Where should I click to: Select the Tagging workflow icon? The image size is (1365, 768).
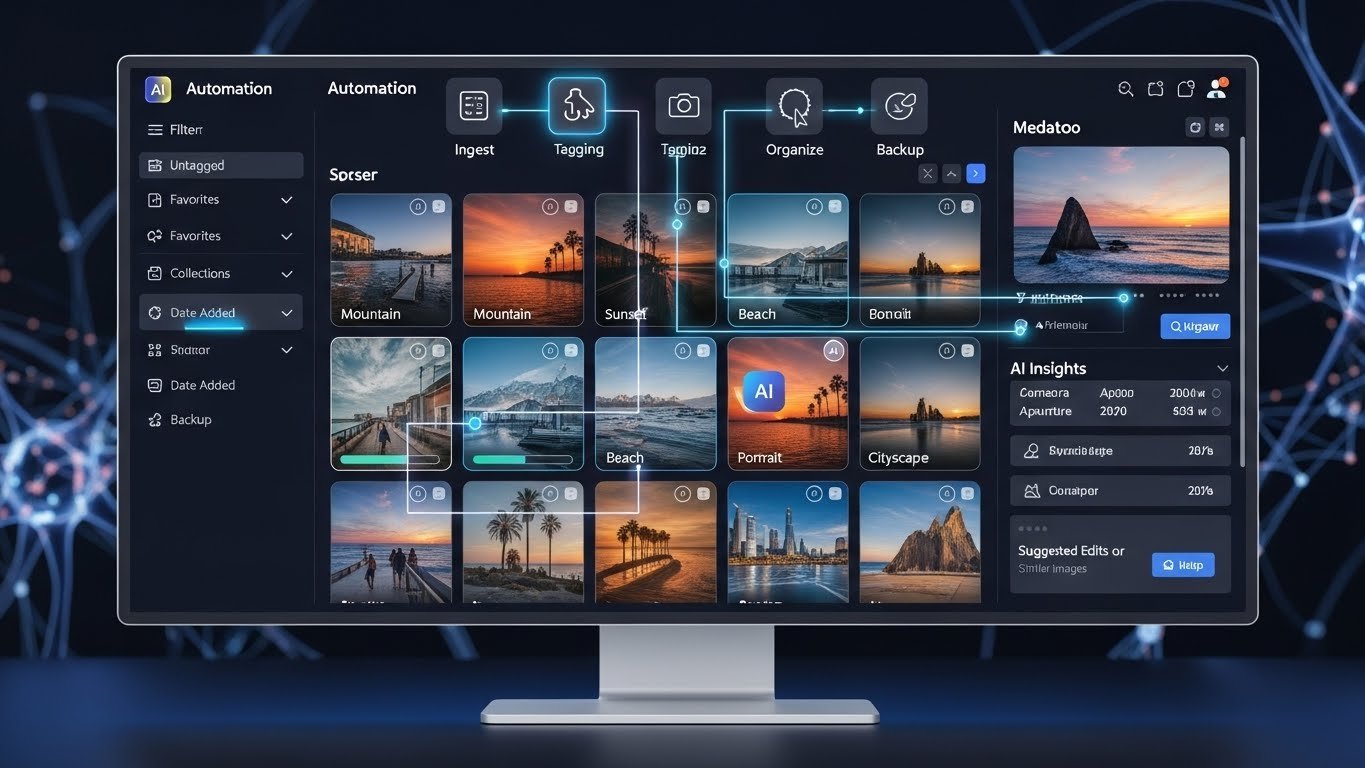point(577,106)
